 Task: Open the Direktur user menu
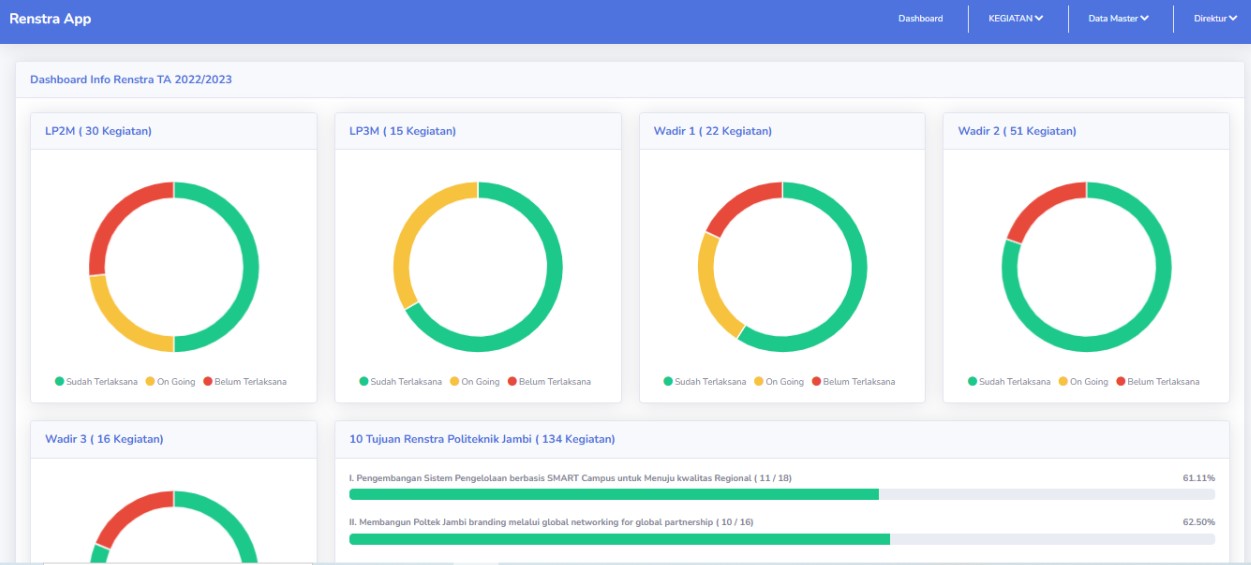(1215, 18)
